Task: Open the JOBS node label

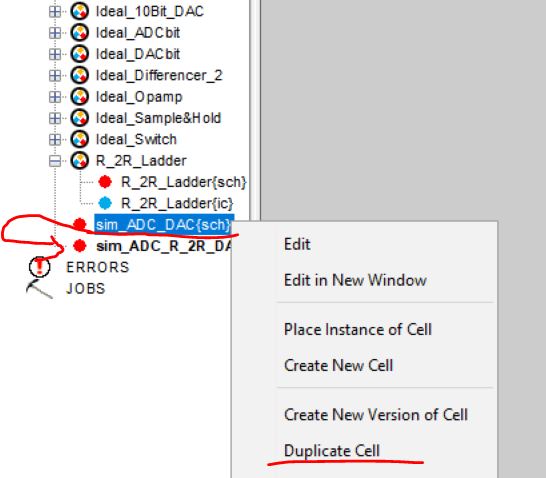Action: [x=86, y=289]
